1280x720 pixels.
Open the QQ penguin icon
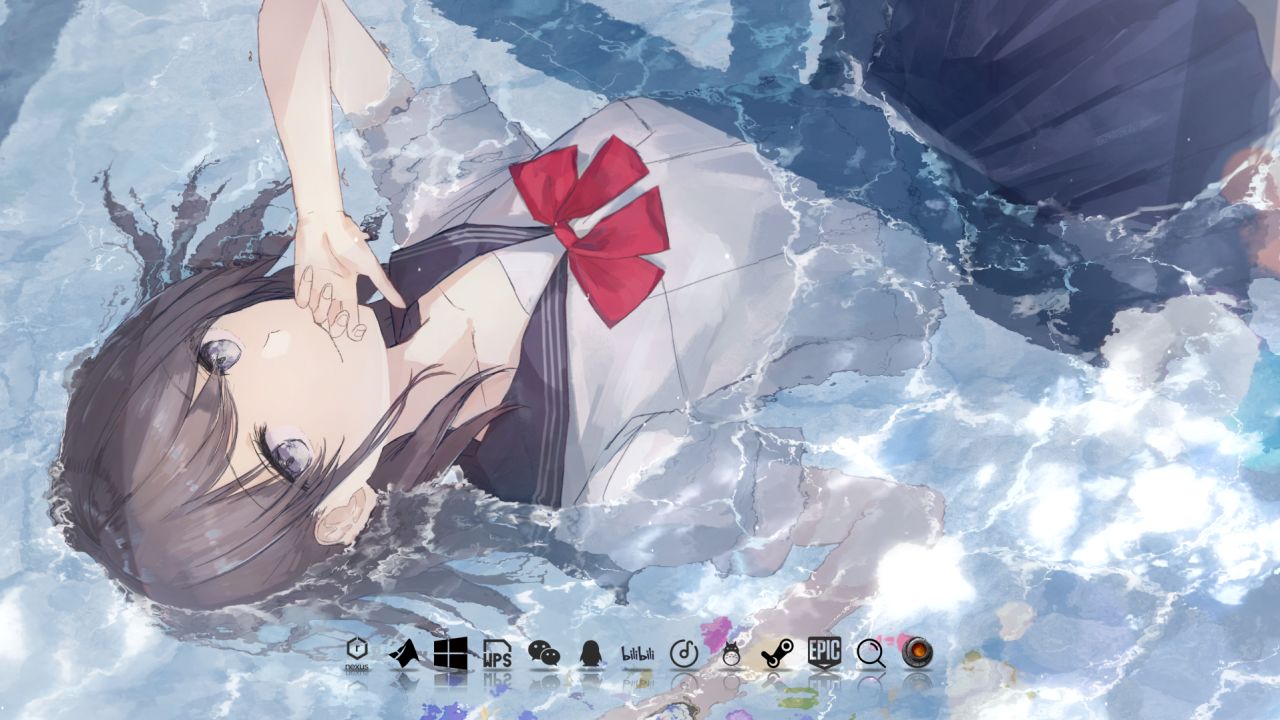(590, 653)
